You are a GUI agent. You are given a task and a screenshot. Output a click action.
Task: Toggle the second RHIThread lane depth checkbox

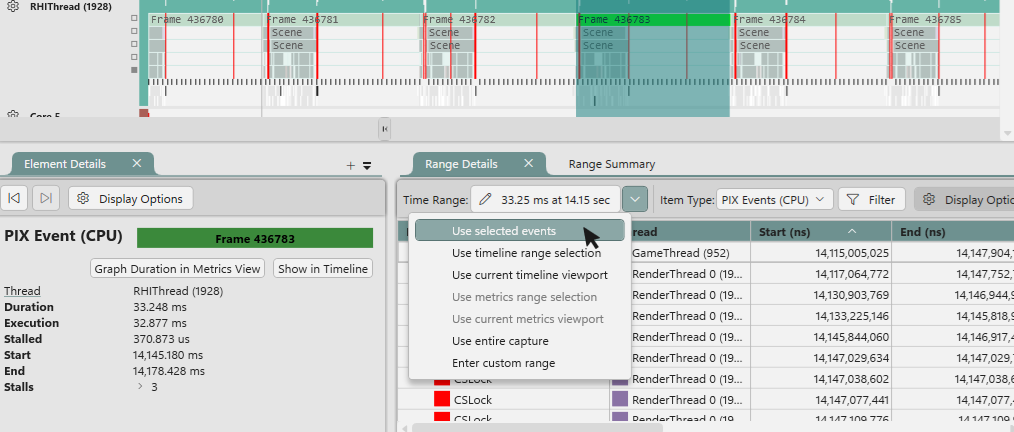pos(135,31)
